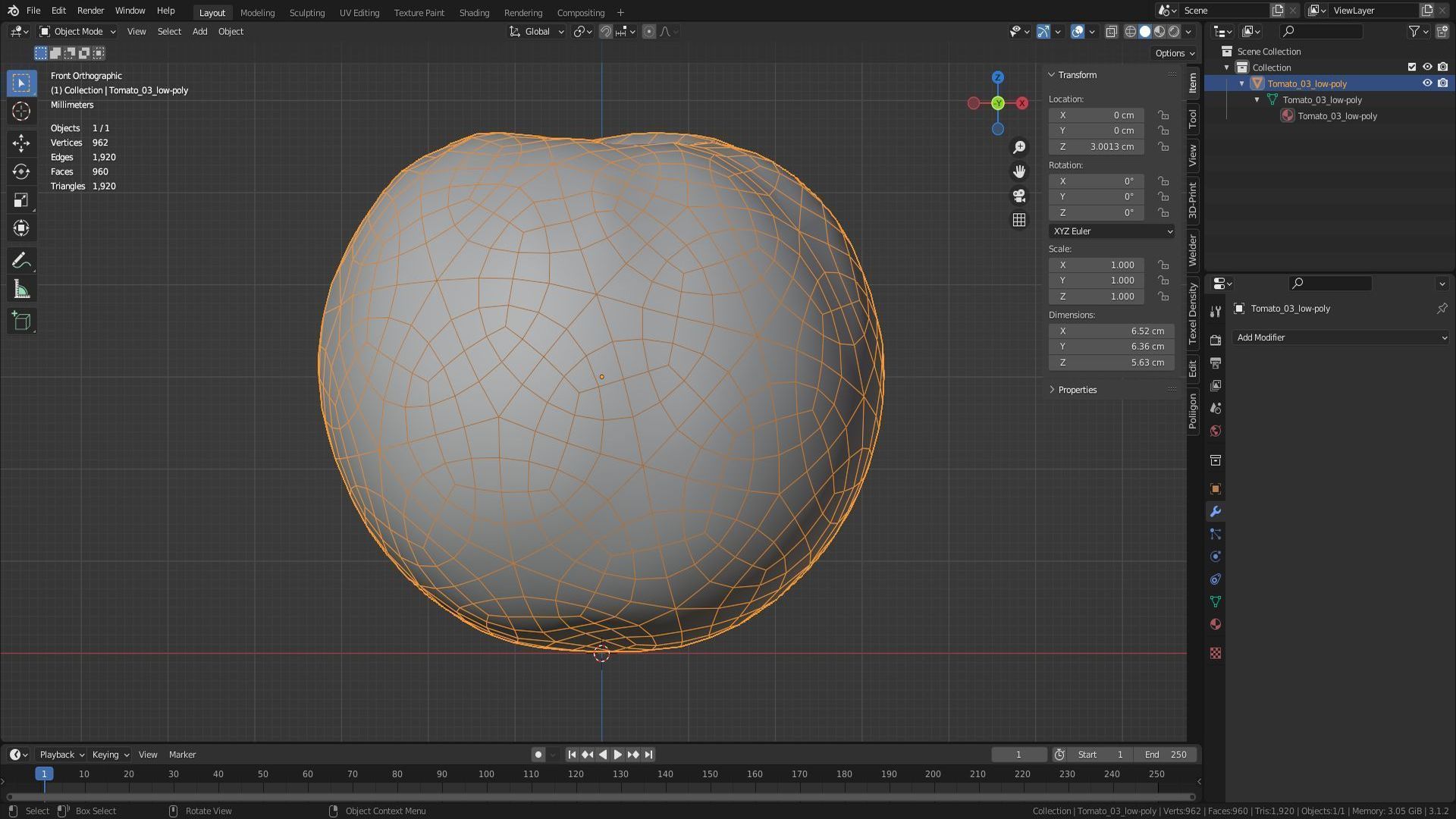The height and width of the screenshot is (819, 1456).
Task: Play animation forward
Action: point(617,755)
